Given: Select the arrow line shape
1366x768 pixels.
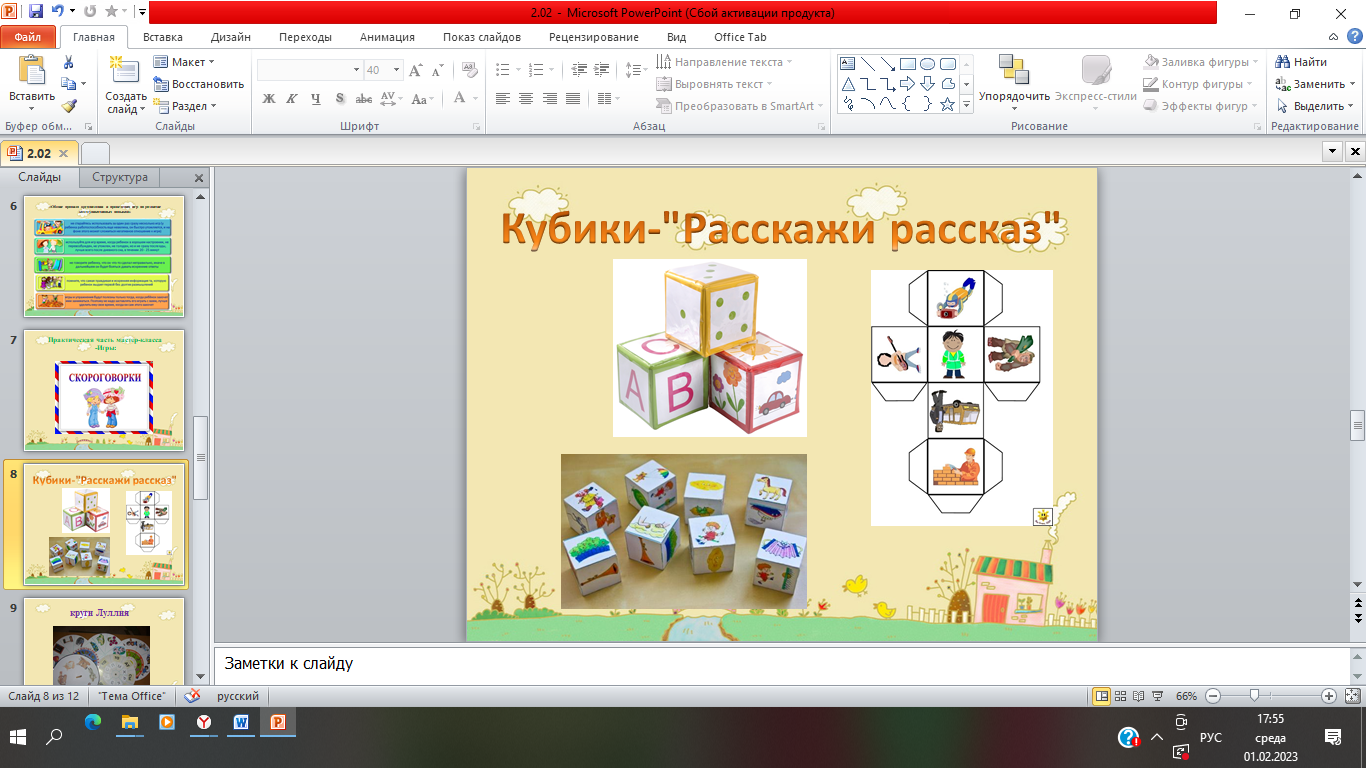Looking at the screenshot, I should click(x=887, y=63).
